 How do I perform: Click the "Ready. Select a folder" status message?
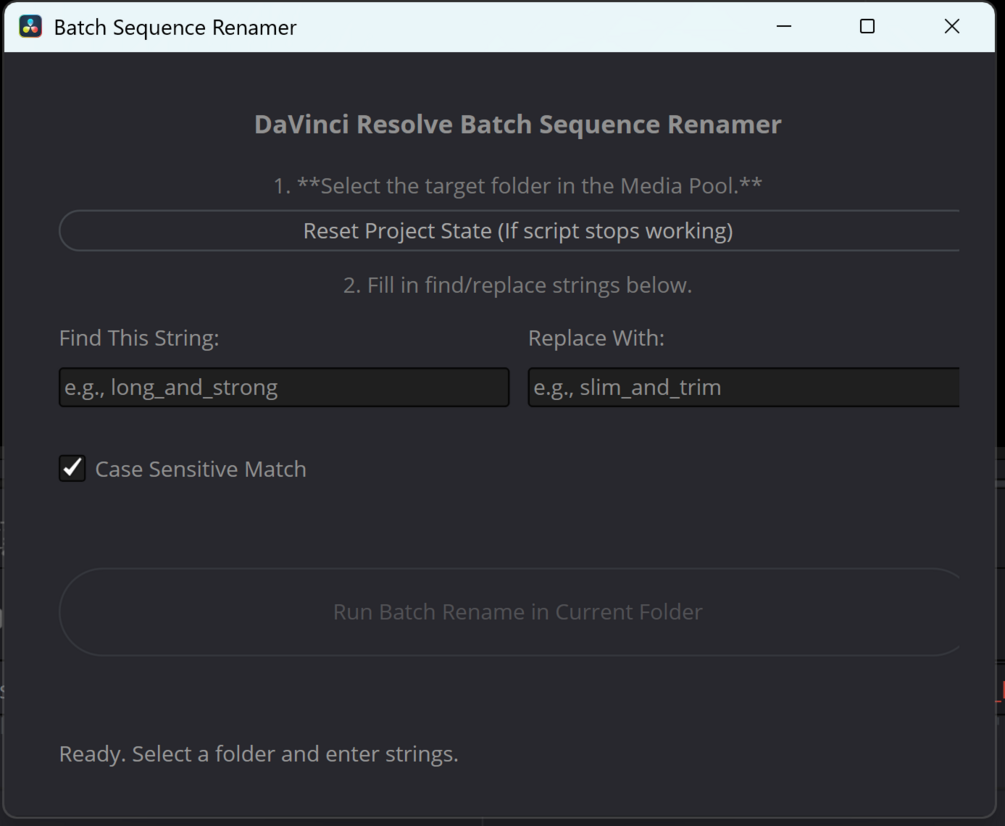pyautogui.click(x=258, y=753)
